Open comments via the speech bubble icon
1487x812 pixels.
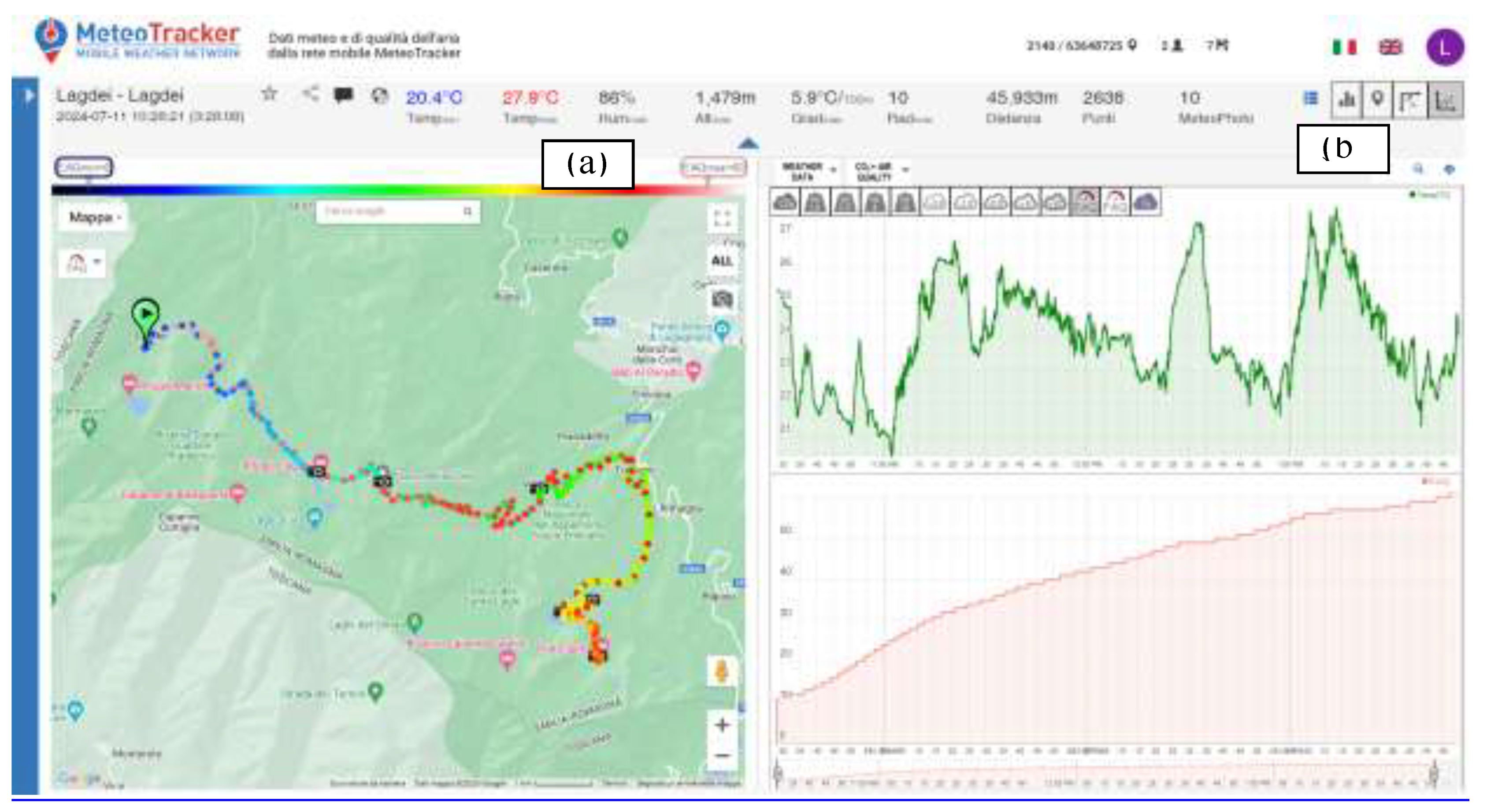[344, 95]
